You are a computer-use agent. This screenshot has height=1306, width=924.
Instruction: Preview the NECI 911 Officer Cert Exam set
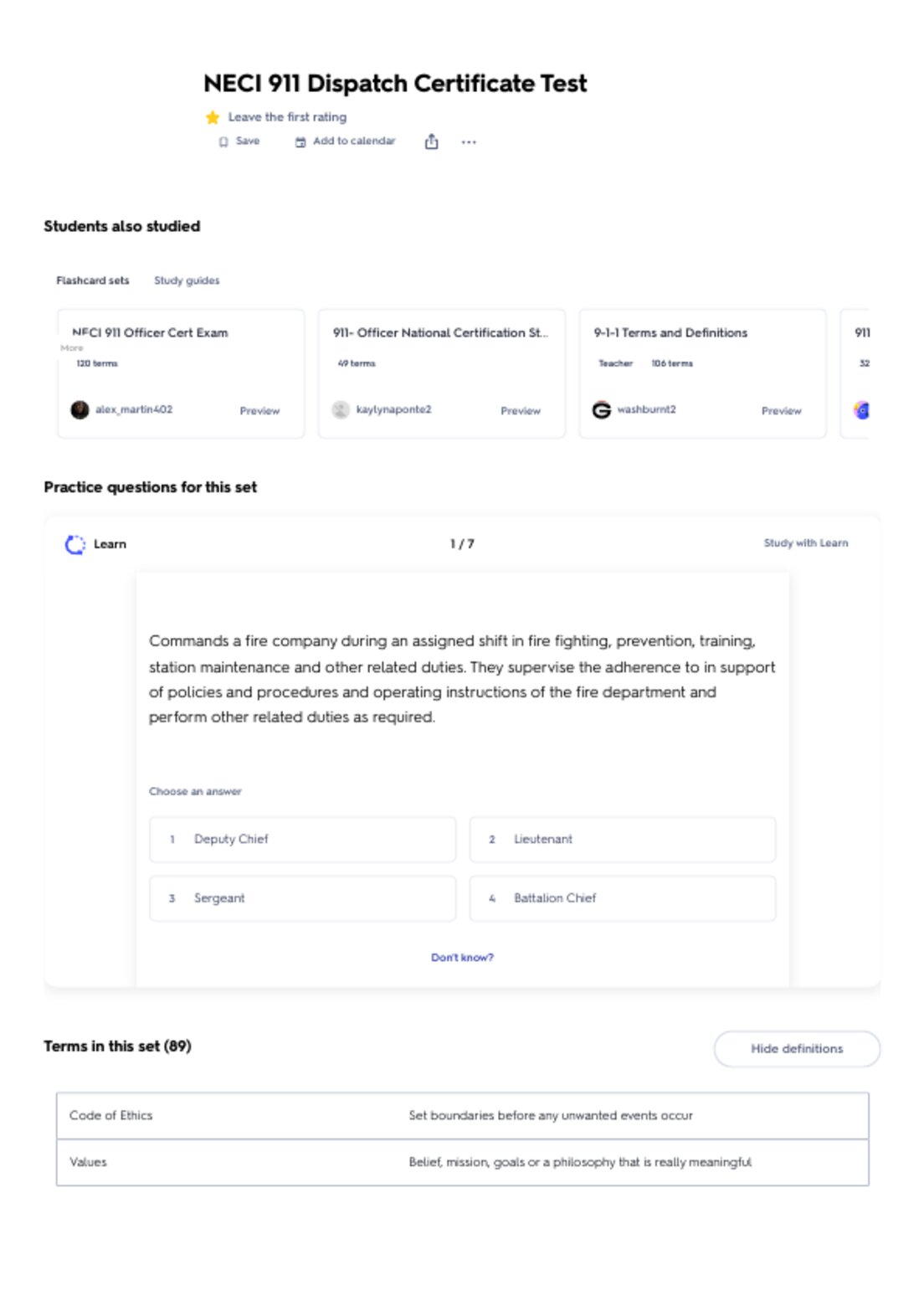[259, 410]
